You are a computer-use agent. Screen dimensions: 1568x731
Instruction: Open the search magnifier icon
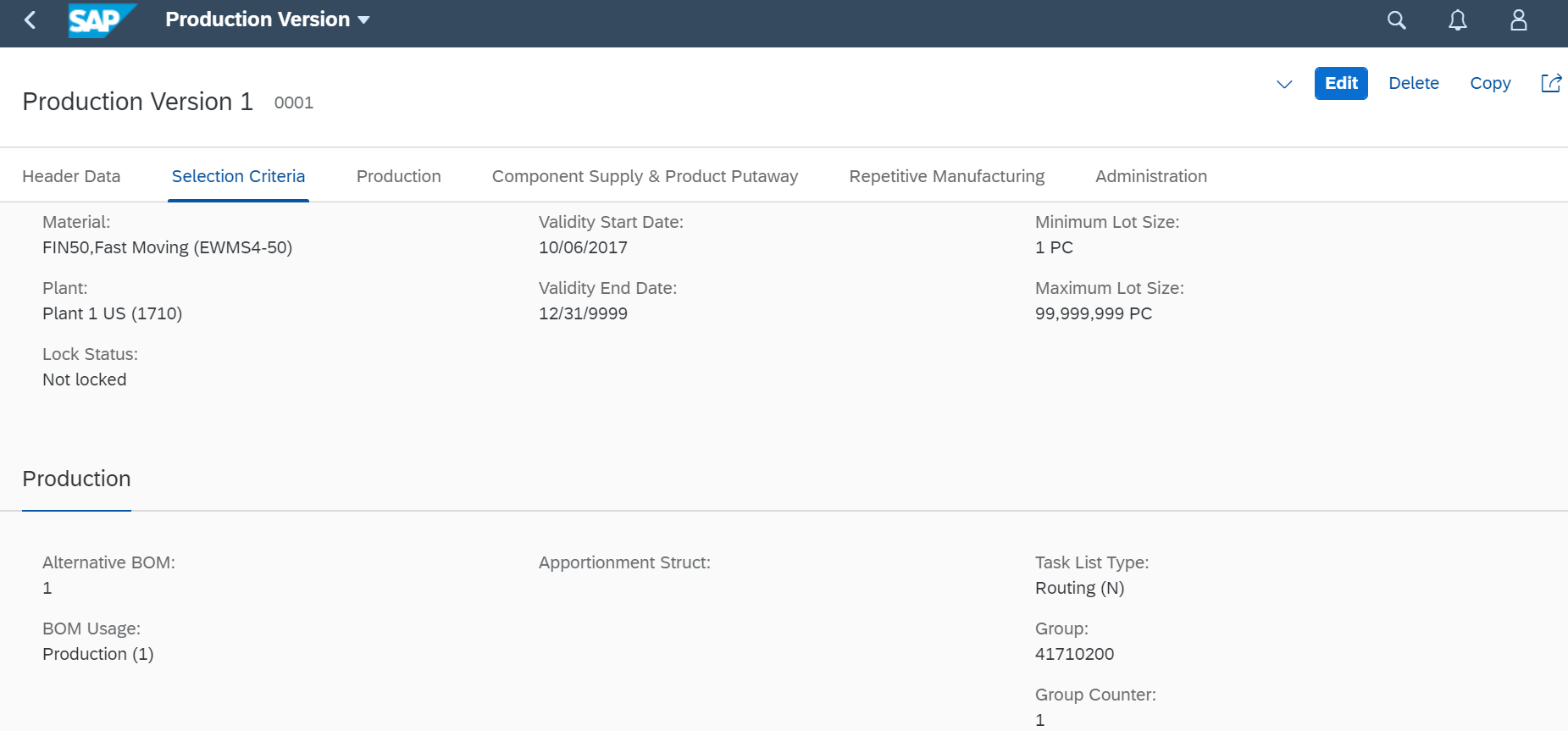coord(1397,20)
